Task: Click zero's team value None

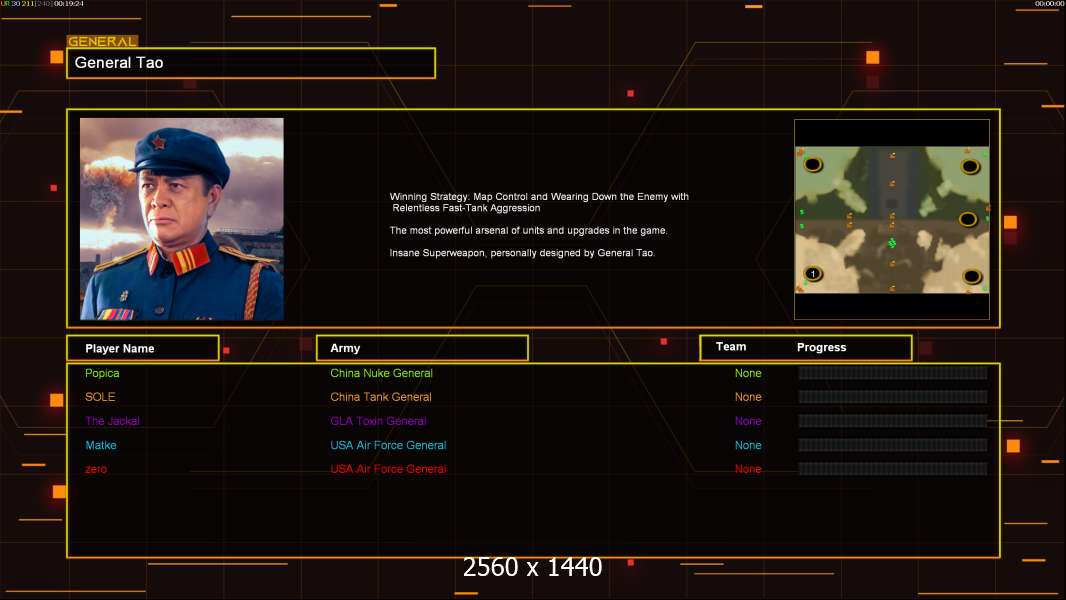Action: 748,469
